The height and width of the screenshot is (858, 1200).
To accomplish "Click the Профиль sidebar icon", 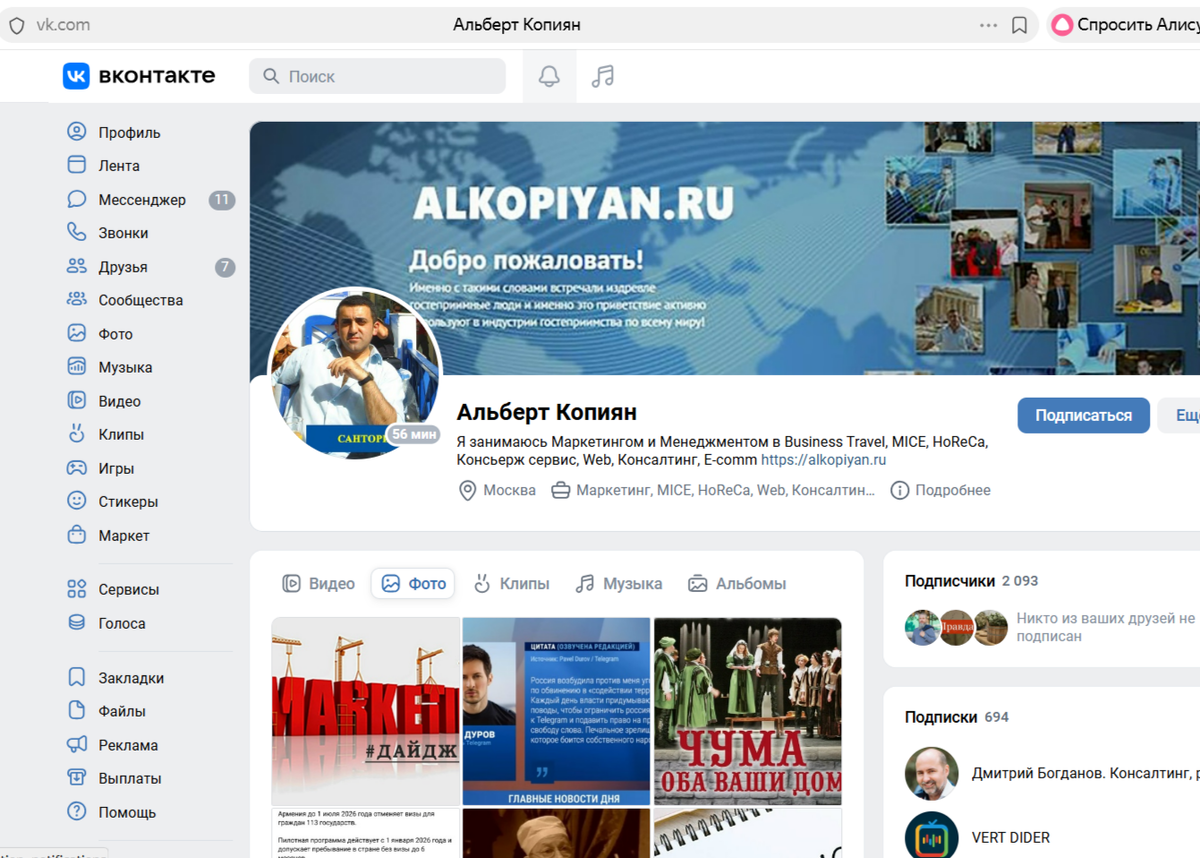I will [77, 132].
